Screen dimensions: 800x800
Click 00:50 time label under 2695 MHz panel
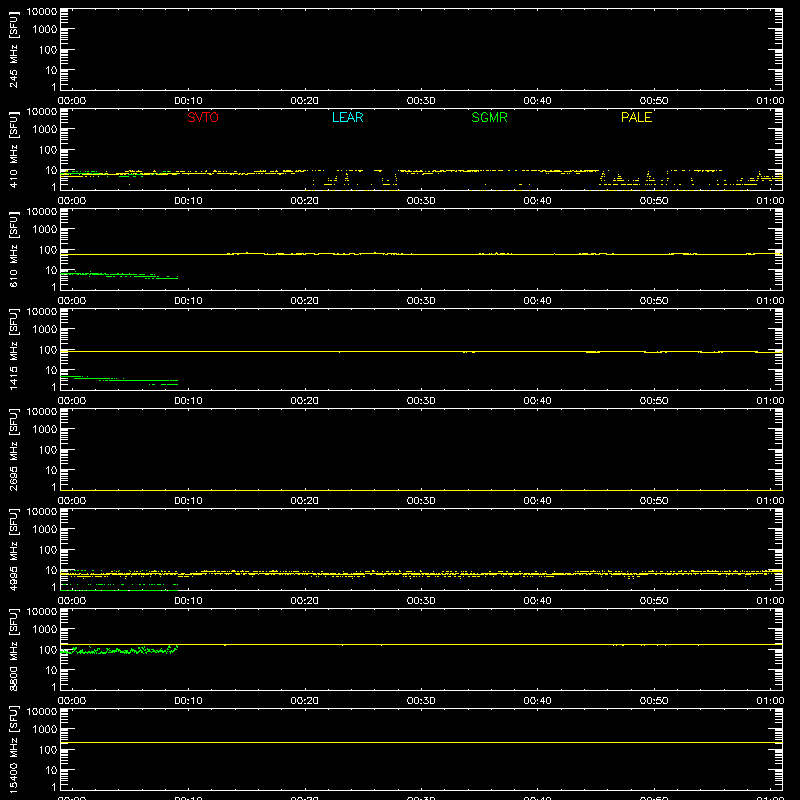click(x=654, y=501)
